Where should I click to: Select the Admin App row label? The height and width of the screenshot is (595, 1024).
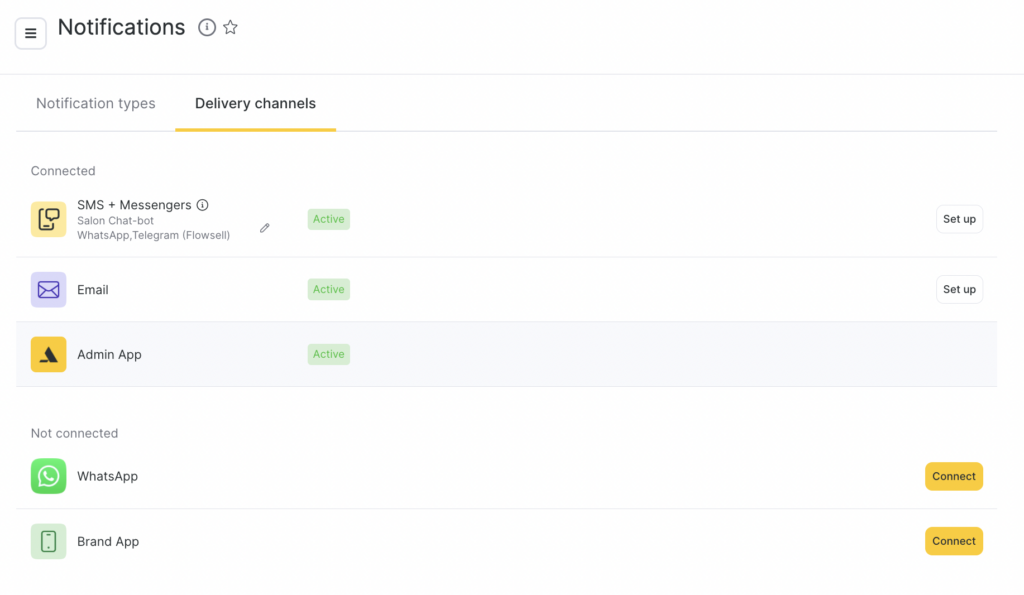coord(109,354)
